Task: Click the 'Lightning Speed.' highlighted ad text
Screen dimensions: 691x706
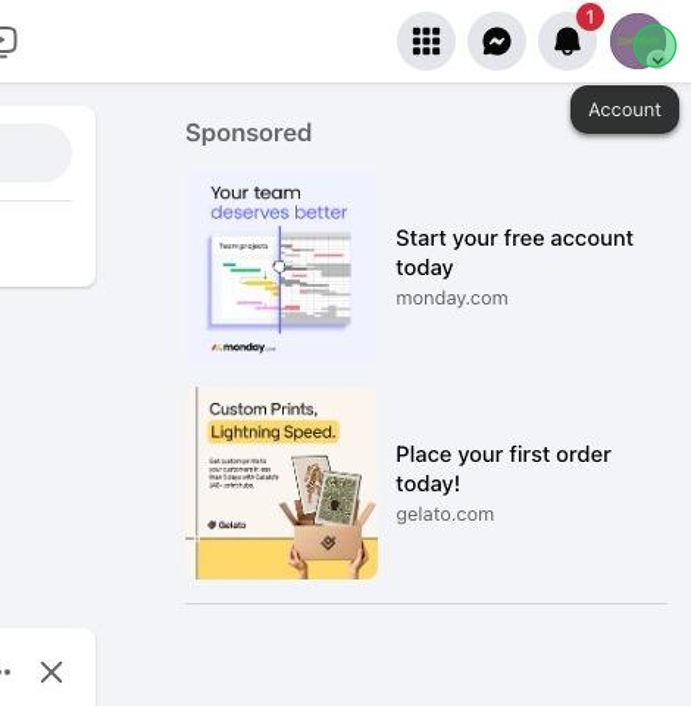Action: 273,432
